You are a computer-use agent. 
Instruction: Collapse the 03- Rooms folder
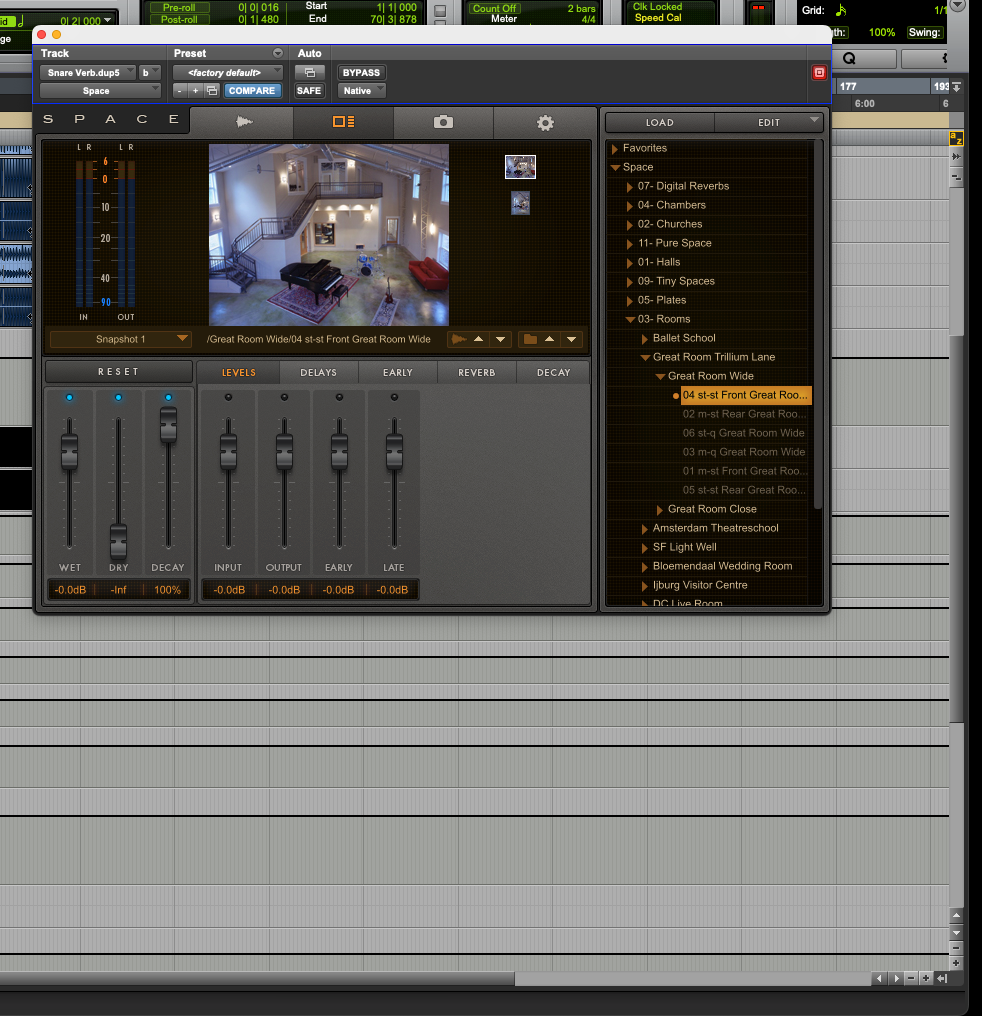[x=630, y=319]
